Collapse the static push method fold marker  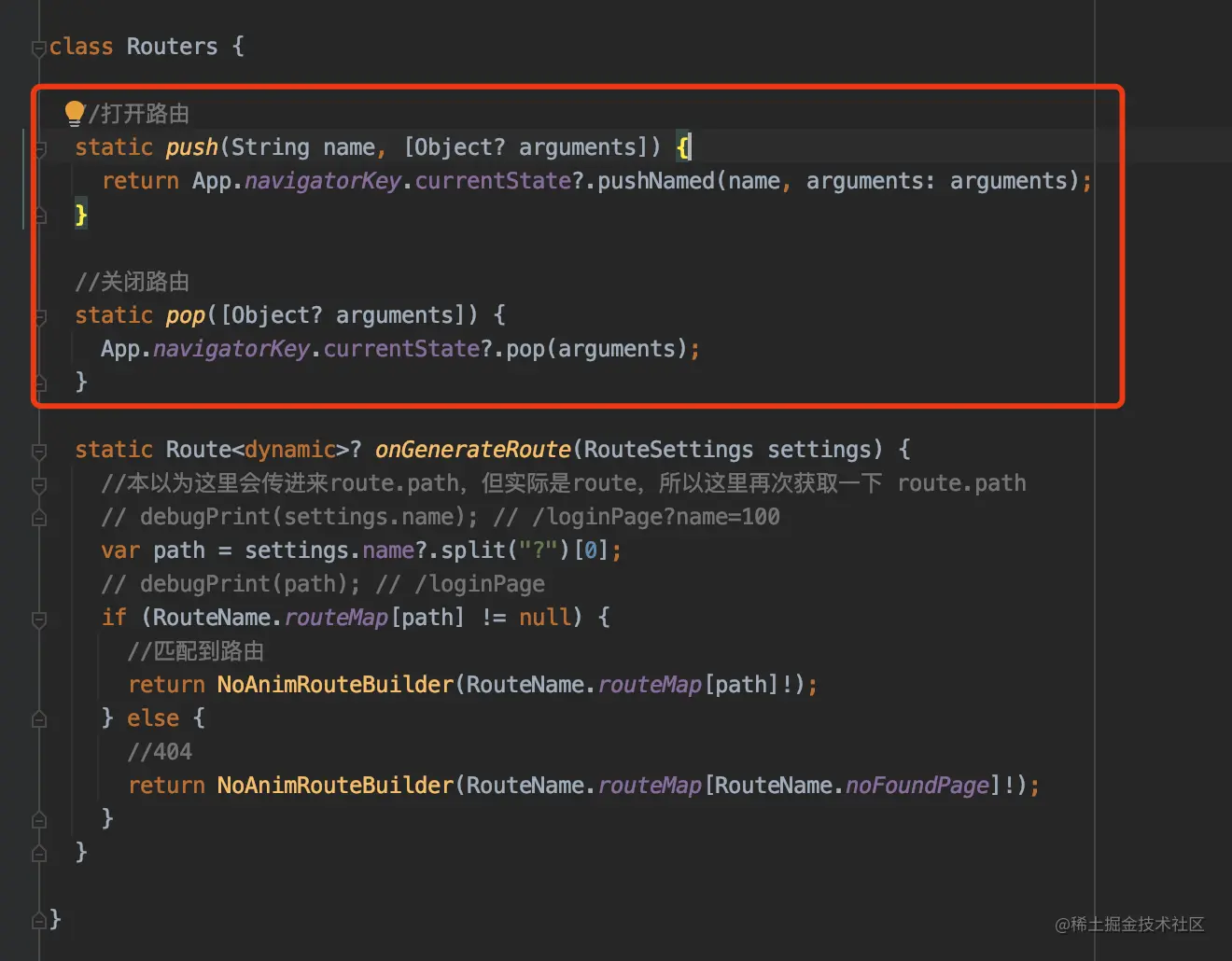(39, 148)
